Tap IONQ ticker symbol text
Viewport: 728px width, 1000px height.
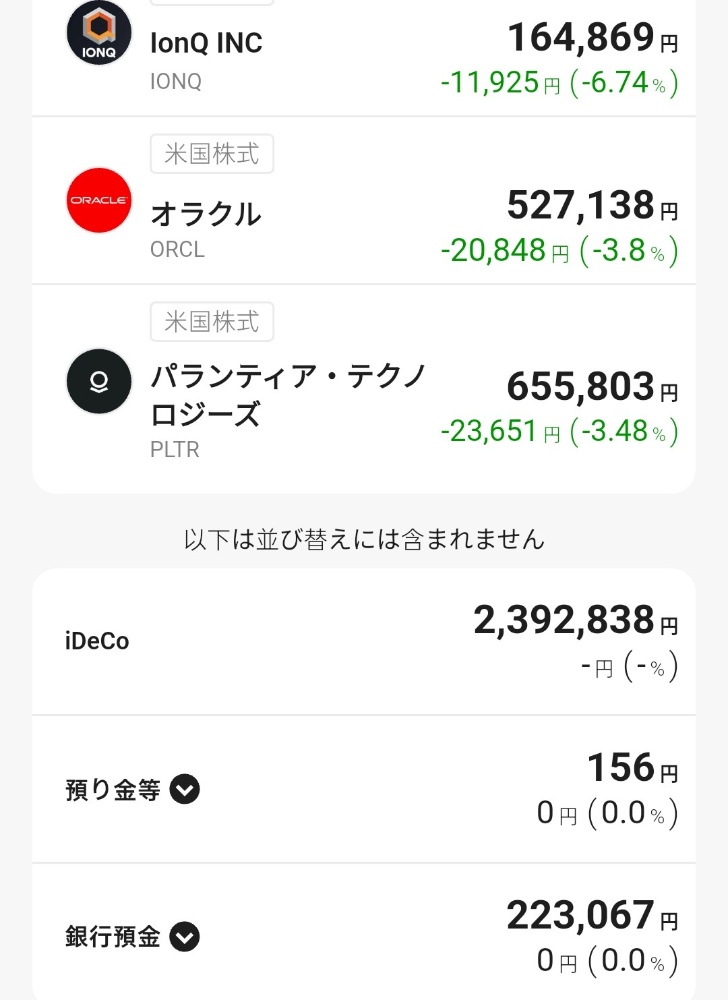click(176, 82)
